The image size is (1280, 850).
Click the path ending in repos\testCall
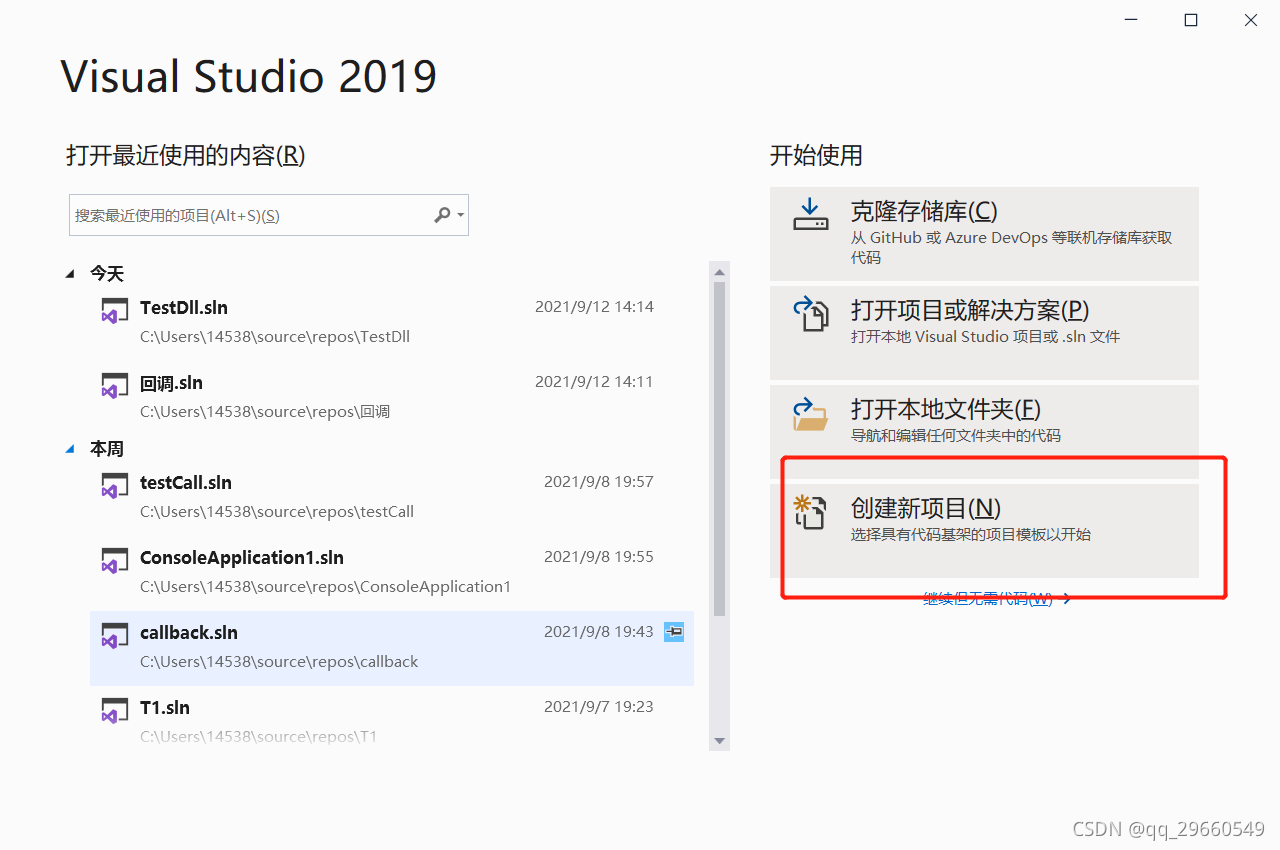(277, 512)
